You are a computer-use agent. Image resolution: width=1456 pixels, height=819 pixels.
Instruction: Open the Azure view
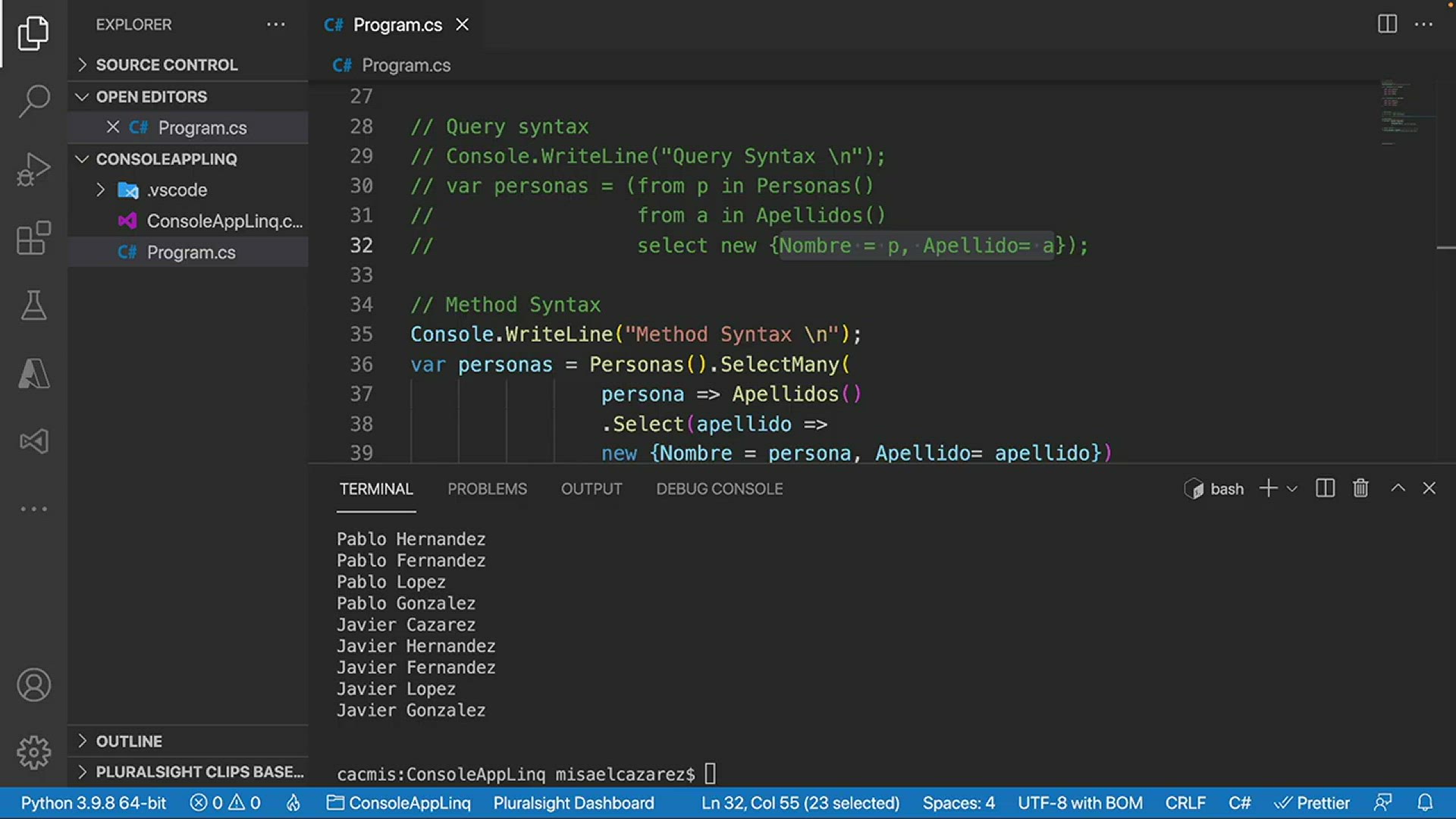click(33, 373)
